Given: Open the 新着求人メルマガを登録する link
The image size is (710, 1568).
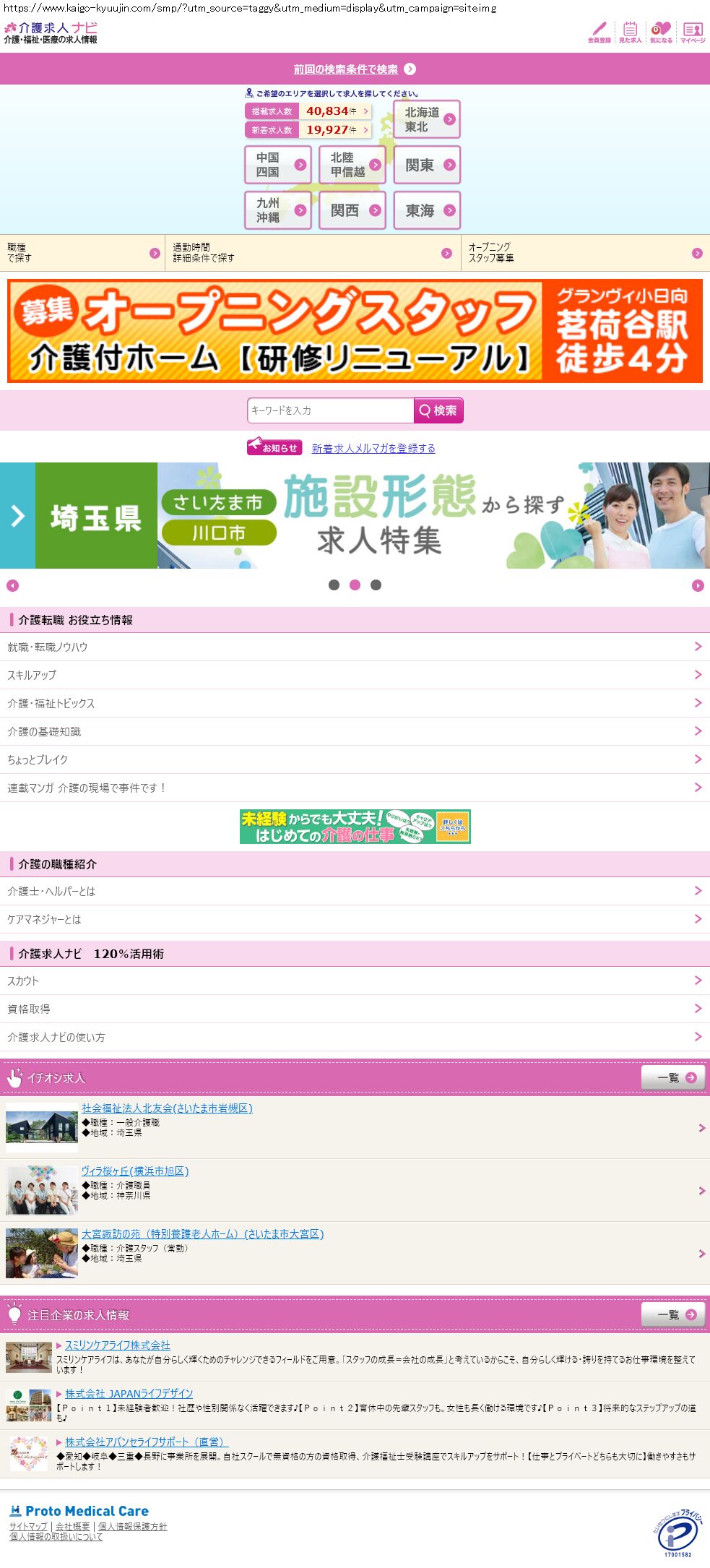Looking at the screenshot, I should tap(373, 448).
